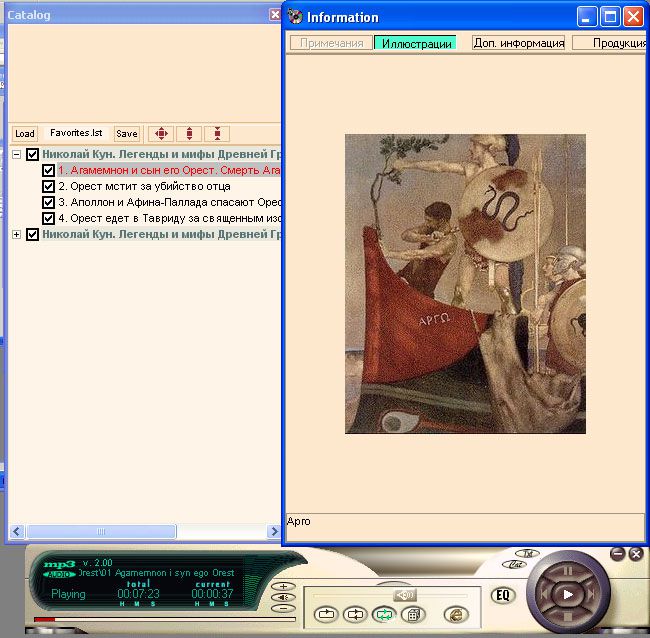This screenshot has height=638, width=650.
Task: Open the 'Иллюстрации' tab
Action: coord(414,43)
